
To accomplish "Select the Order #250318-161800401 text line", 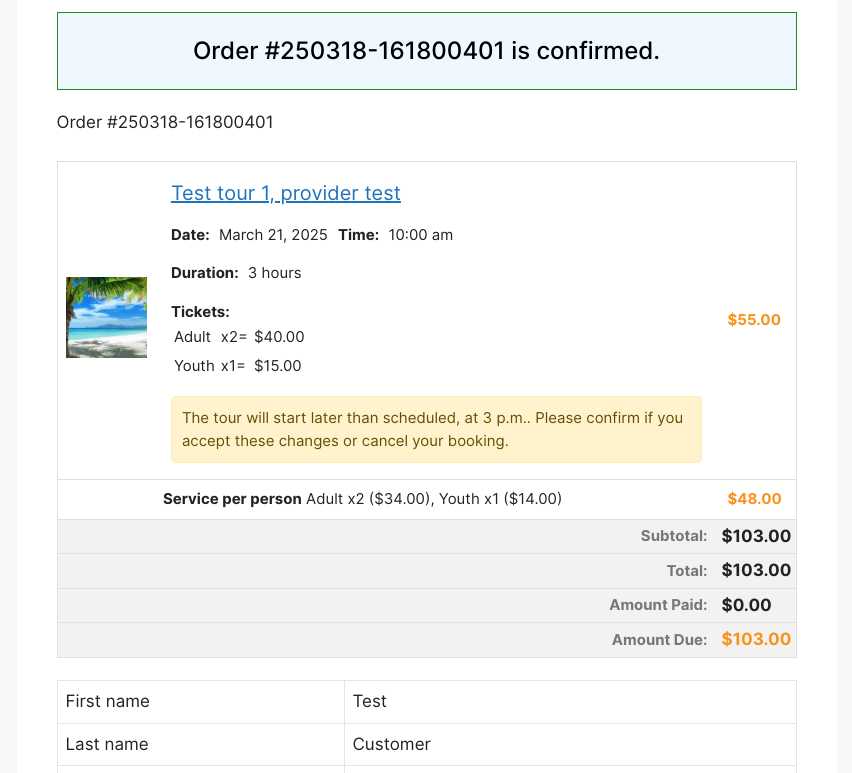I will [165, 122].
